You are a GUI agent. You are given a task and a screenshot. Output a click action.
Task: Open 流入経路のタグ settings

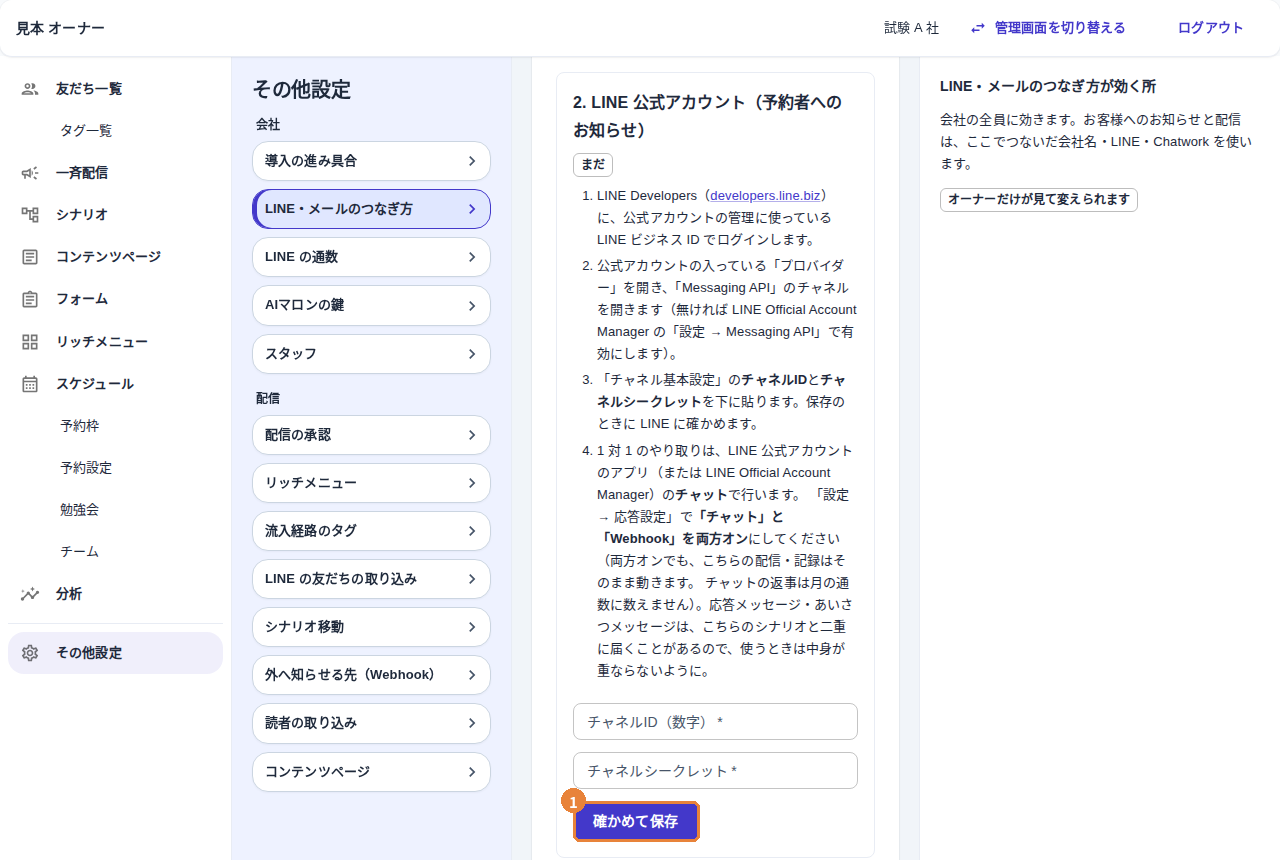pos(371,531)
